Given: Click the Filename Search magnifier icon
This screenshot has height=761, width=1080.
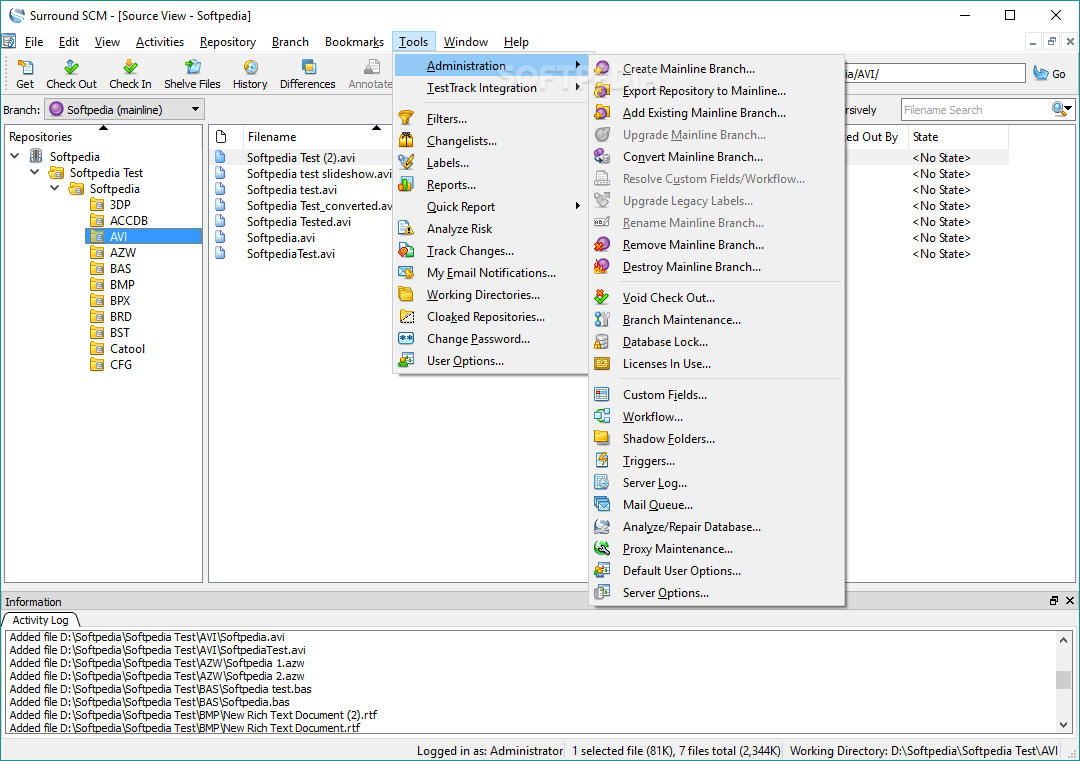Looking at the screenshot, I should [x=1058, y=109].
